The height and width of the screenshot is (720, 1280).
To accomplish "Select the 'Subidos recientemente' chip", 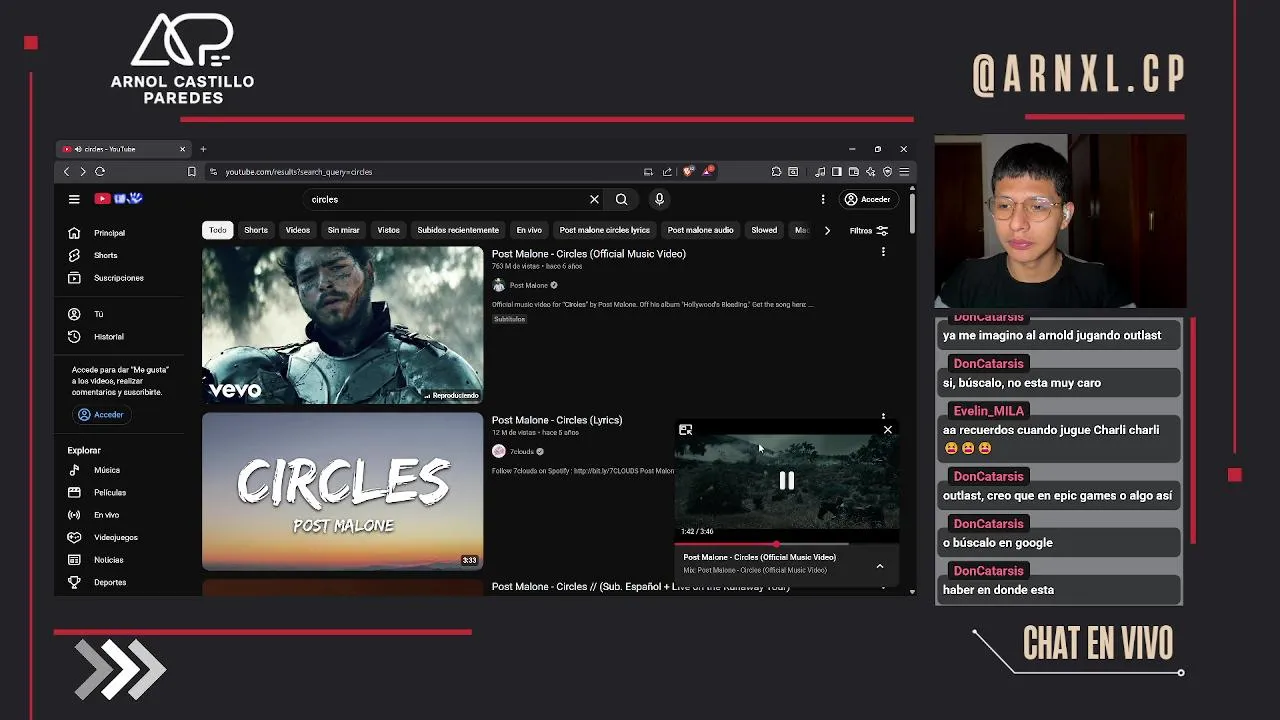I will tap(458, 230).
